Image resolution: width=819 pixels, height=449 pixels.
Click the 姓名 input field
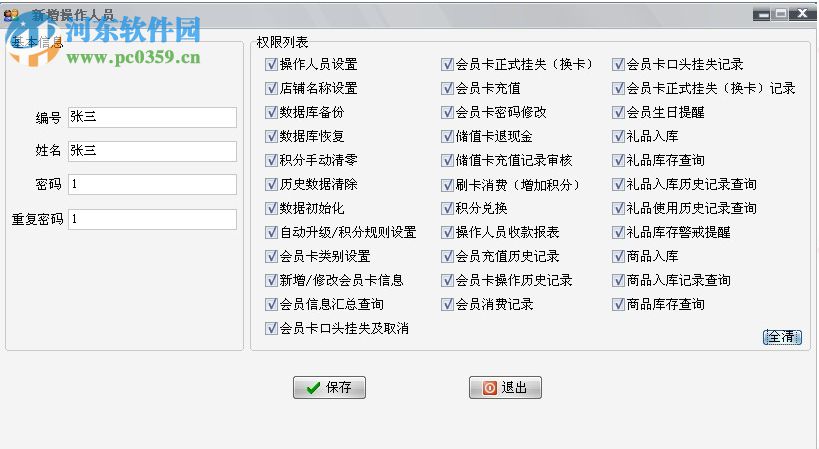[x=152, y=151]
